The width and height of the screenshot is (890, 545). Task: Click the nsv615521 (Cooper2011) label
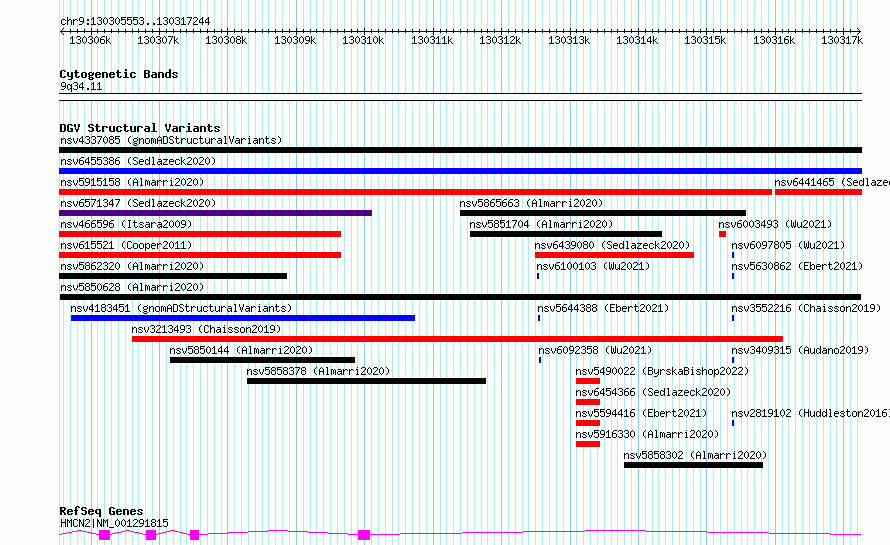pos(126,245)
